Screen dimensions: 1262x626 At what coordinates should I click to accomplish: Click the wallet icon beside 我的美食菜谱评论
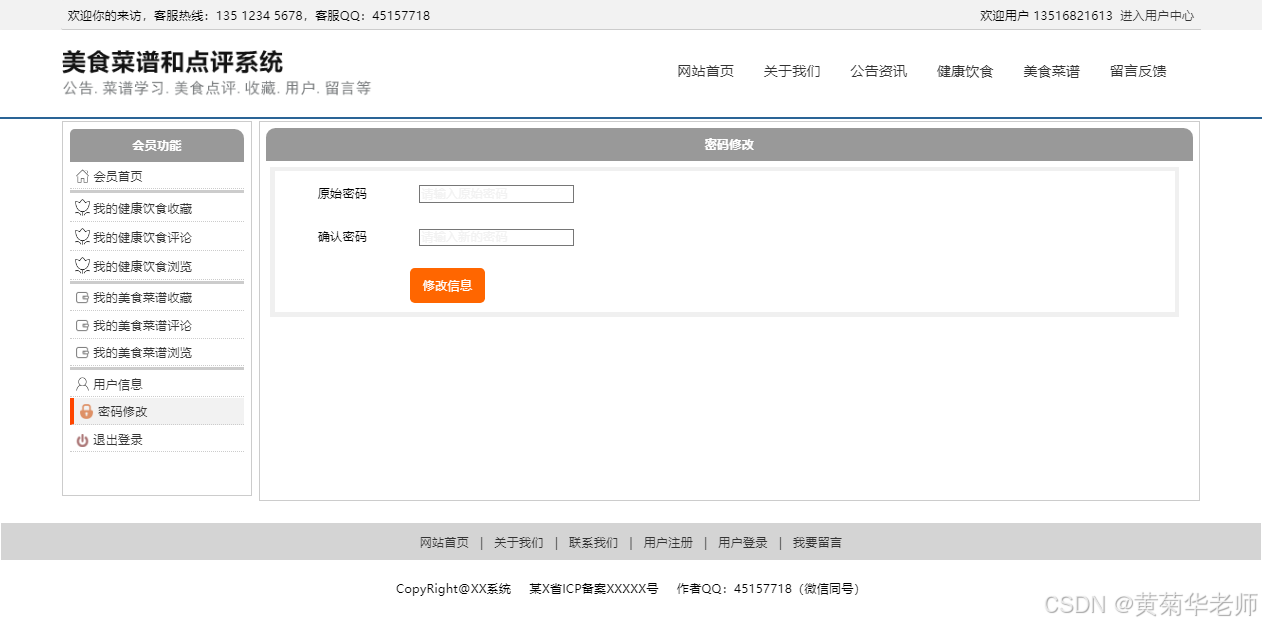82,325
